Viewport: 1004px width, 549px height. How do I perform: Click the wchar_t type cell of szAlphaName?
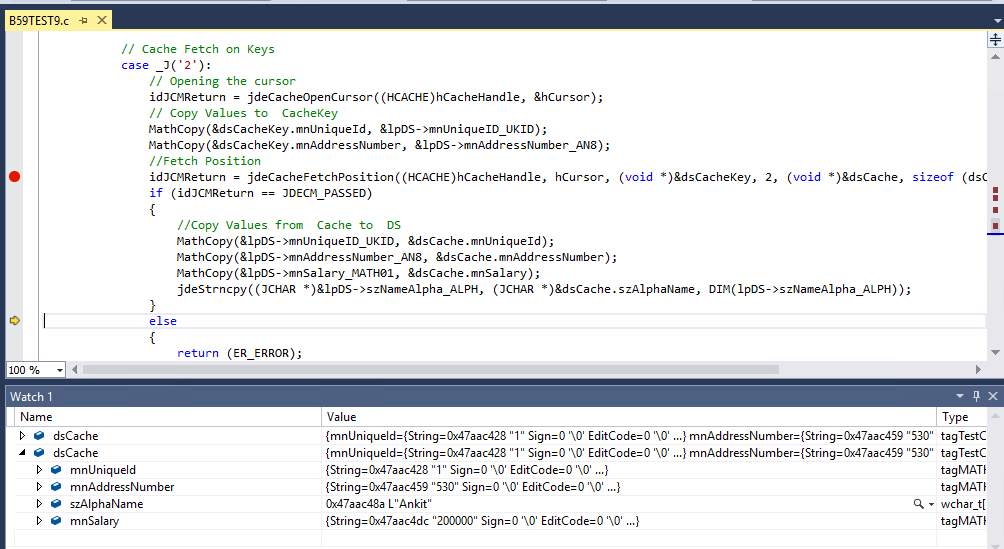click(963, 504)
